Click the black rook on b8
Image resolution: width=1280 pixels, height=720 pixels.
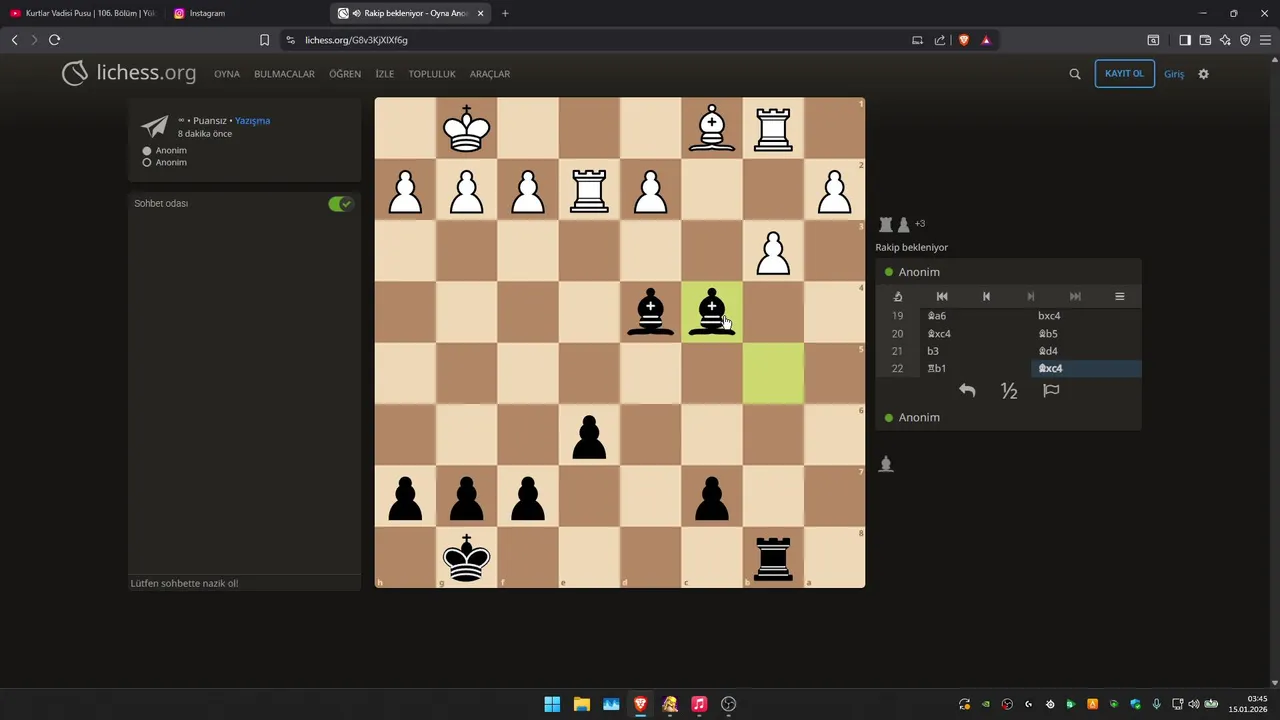773,558
